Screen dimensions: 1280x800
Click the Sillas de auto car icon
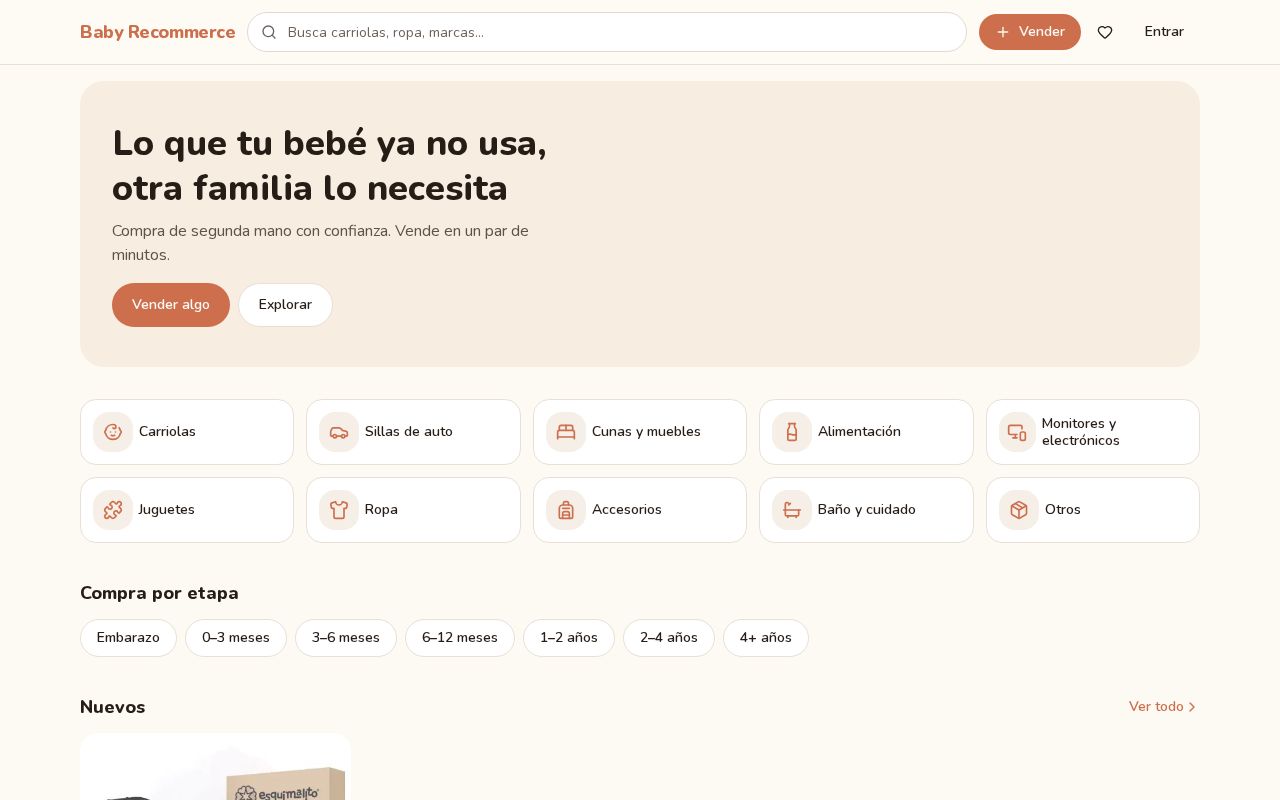coord(339,432)
